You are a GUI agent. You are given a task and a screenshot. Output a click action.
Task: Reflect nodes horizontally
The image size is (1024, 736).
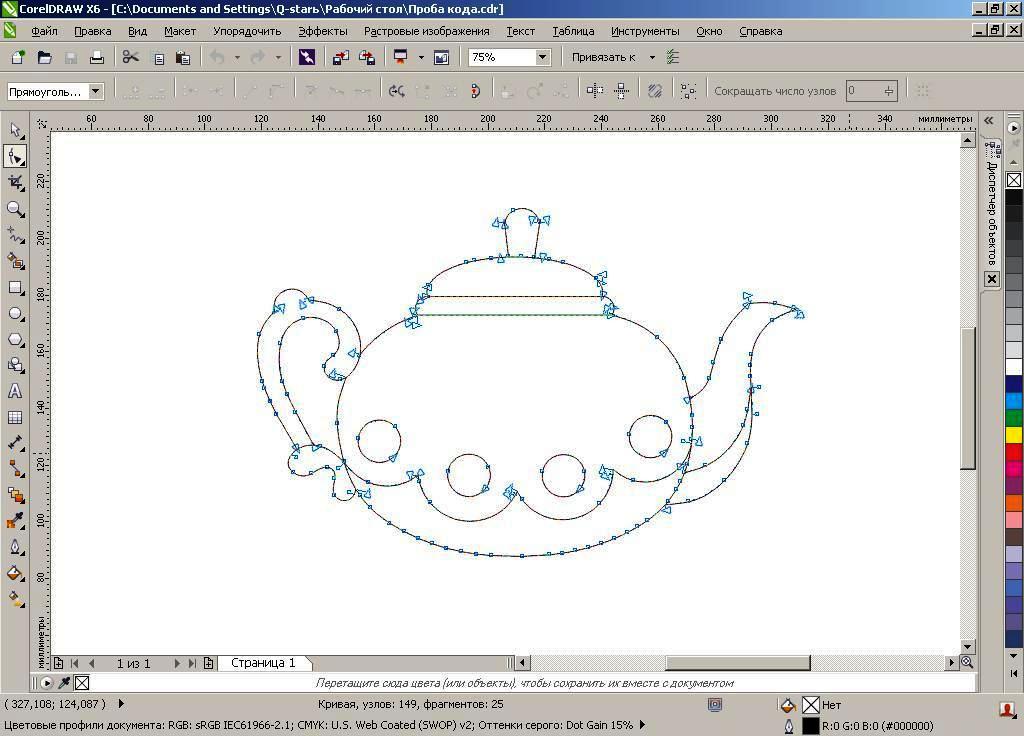pyautogui.click(x=594, y=91)
